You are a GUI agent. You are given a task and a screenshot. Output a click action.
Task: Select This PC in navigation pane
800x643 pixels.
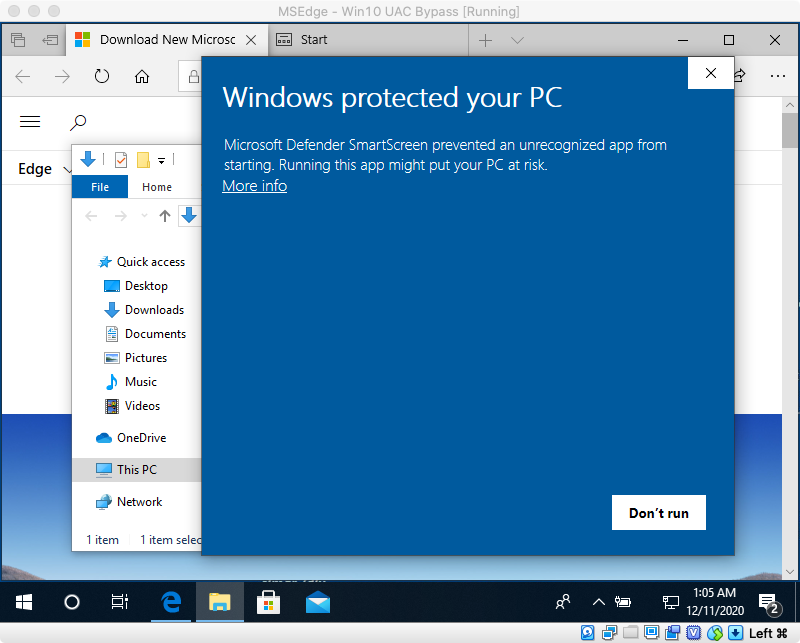click(137, 469)
